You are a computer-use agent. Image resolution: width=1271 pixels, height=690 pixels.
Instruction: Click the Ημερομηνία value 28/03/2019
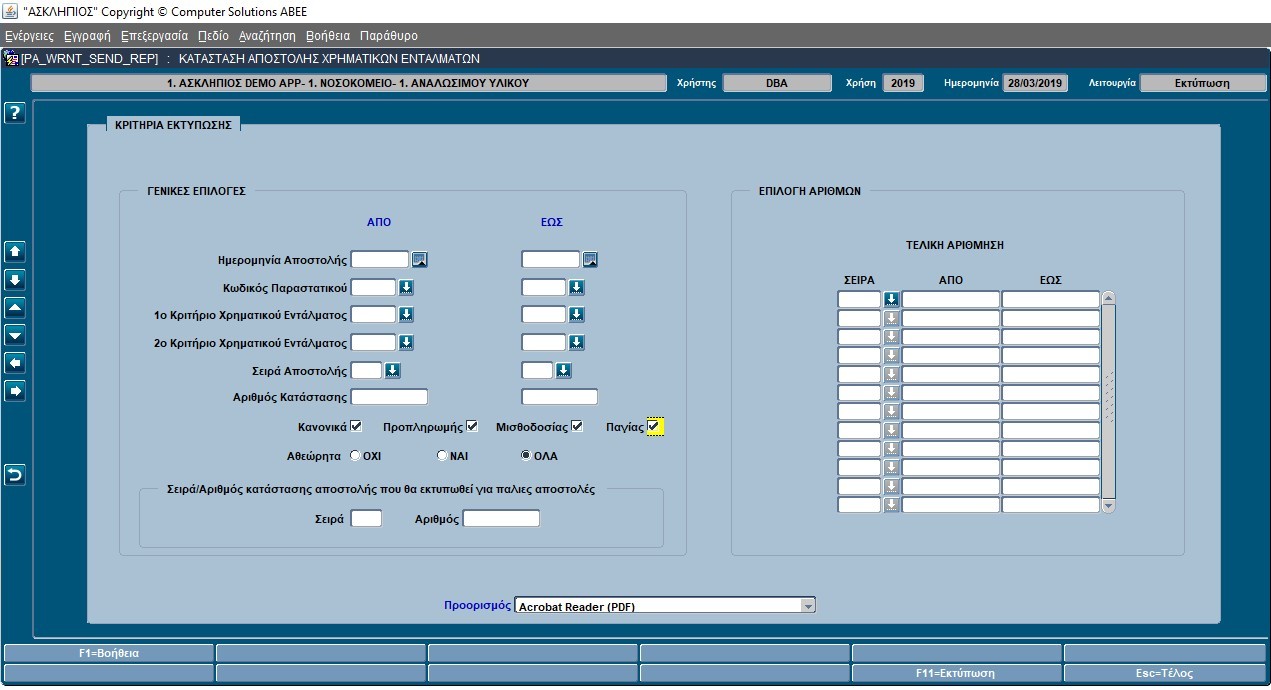tap(1035, 83)
